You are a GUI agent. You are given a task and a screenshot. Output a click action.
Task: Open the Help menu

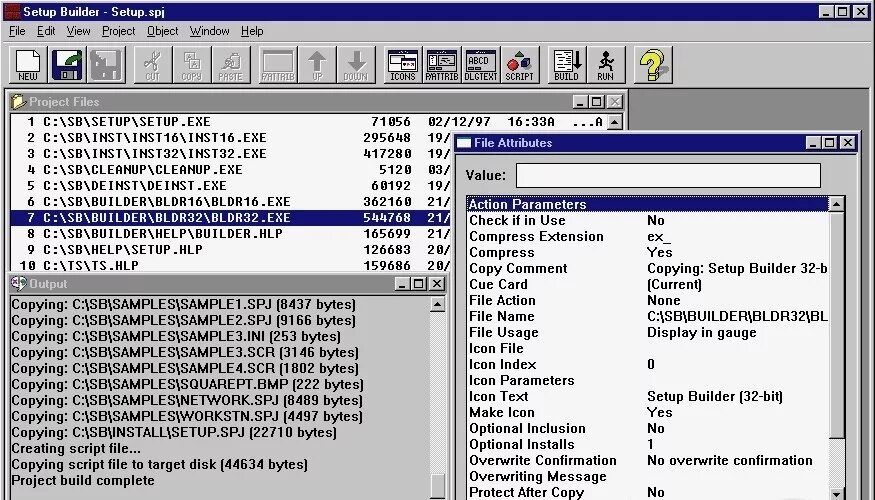(252, 31)
